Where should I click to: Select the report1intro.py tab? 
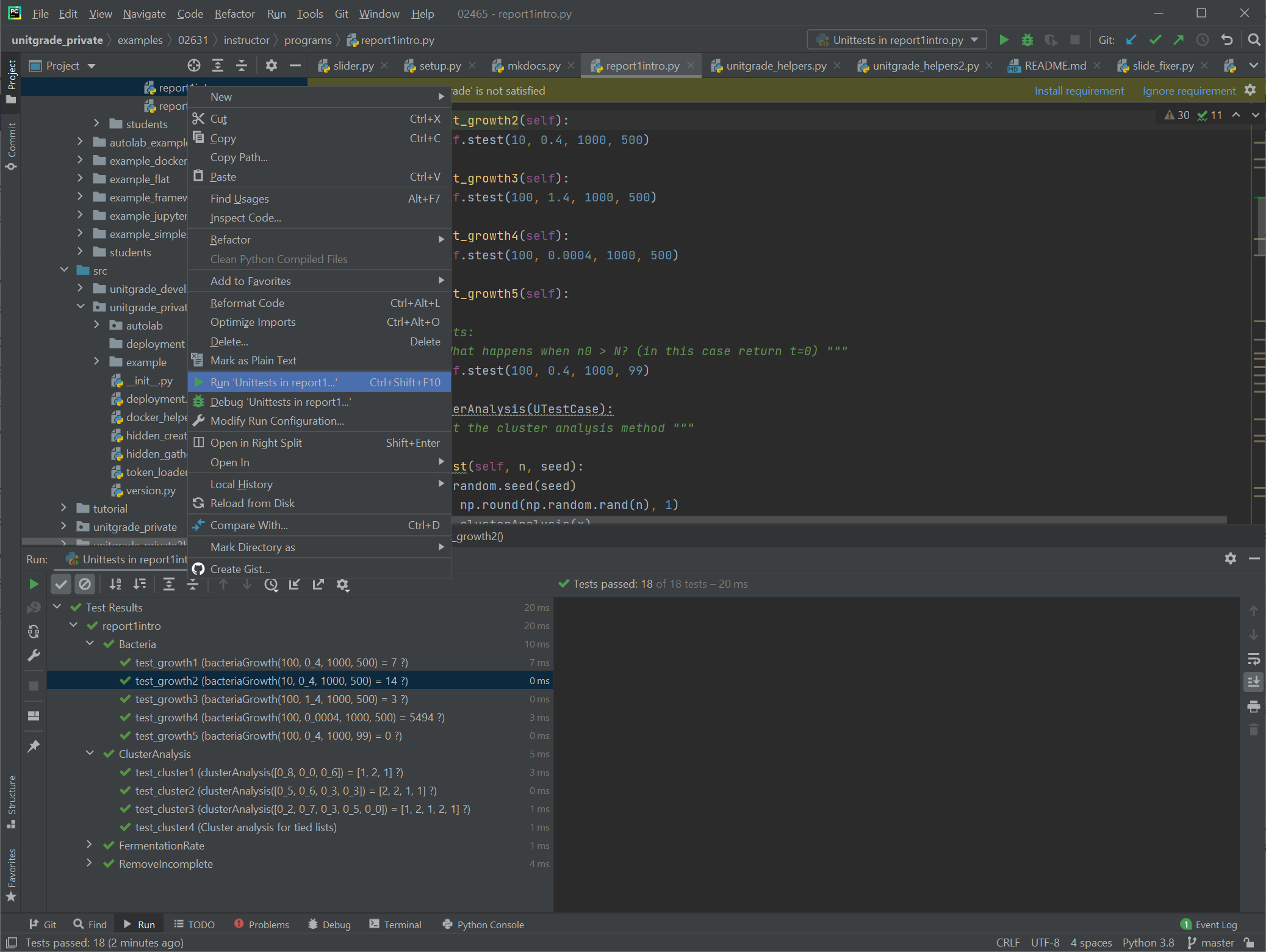(x=639, y=65)
